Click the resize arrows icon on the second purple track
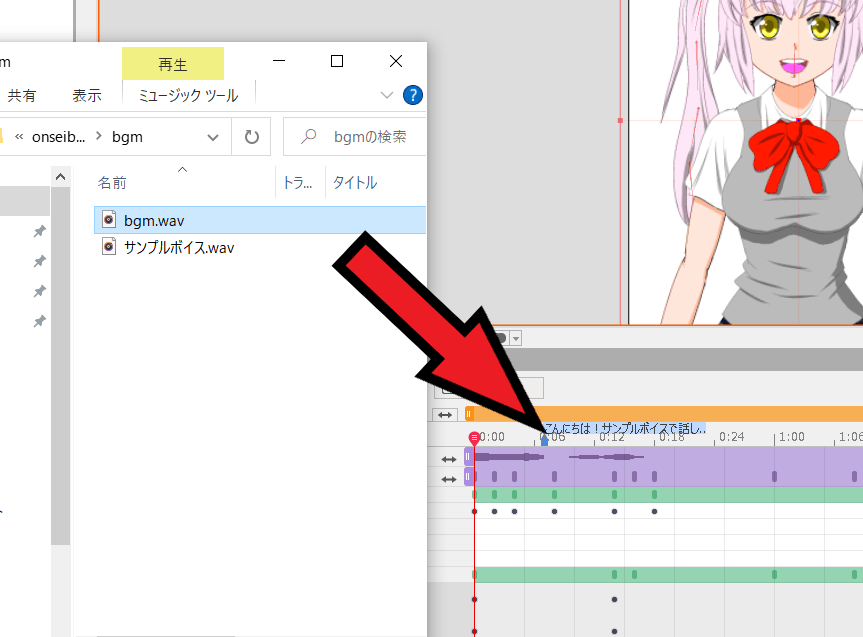 point(447,478)
